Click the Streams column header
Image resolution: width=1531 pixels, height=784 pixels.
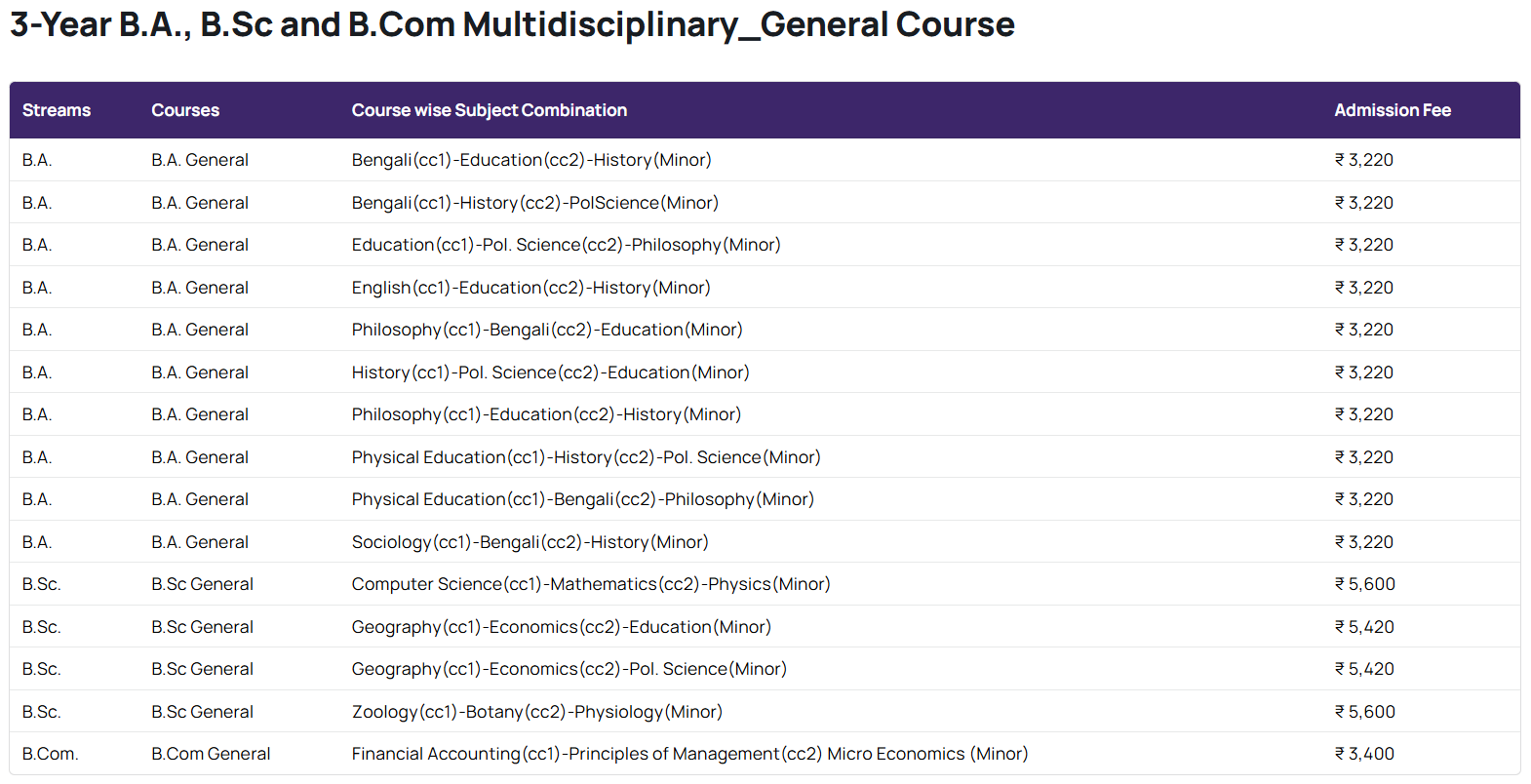[57, 110]
